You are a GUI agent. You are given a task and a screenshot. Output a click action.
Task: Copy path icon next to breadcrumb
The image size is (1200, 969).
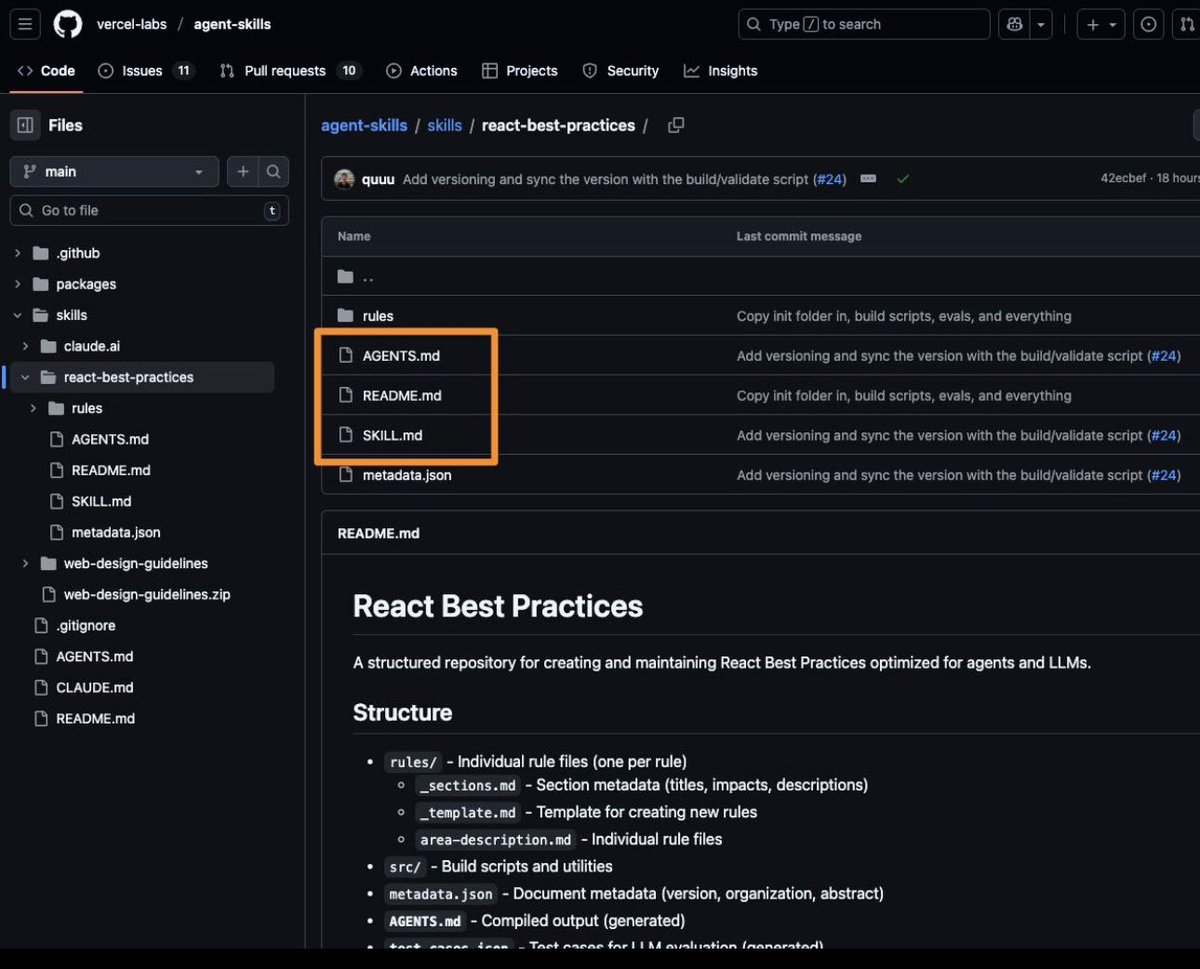[x=676, y=125]
